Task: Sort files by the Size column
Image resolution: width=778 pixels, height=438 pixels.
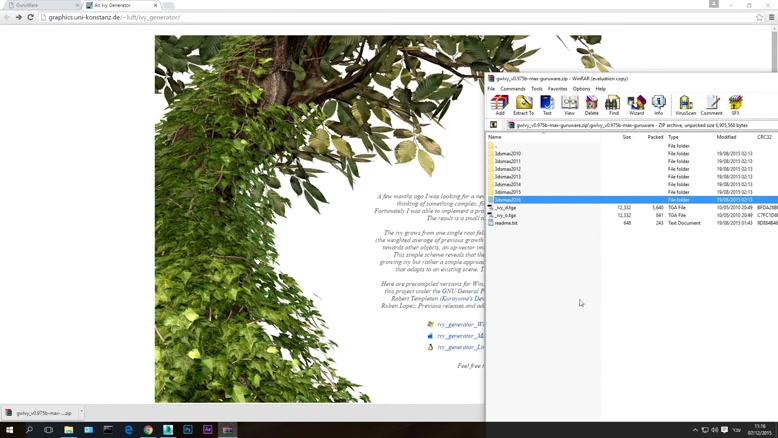Action: coord(627,137)
